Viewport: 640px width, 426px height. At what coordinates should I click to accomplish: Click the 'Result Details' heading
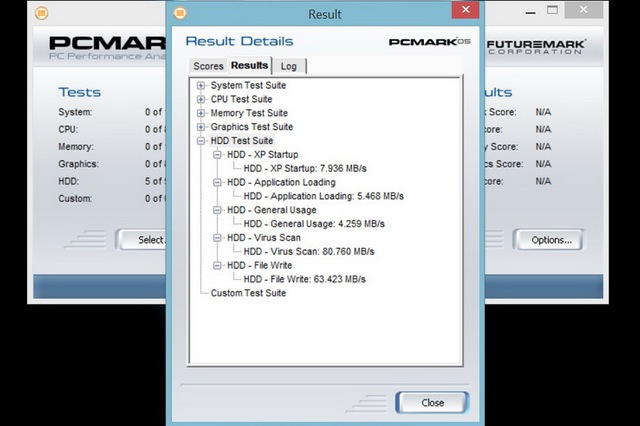pos(239,41)
